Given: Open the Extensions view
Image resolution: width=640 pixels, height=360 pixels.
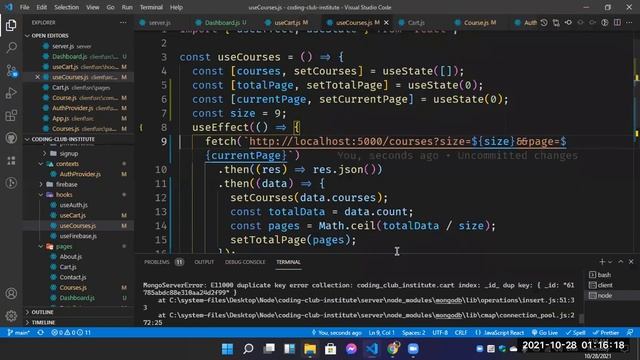Looking at the screenshot, I should pos(11,116).
